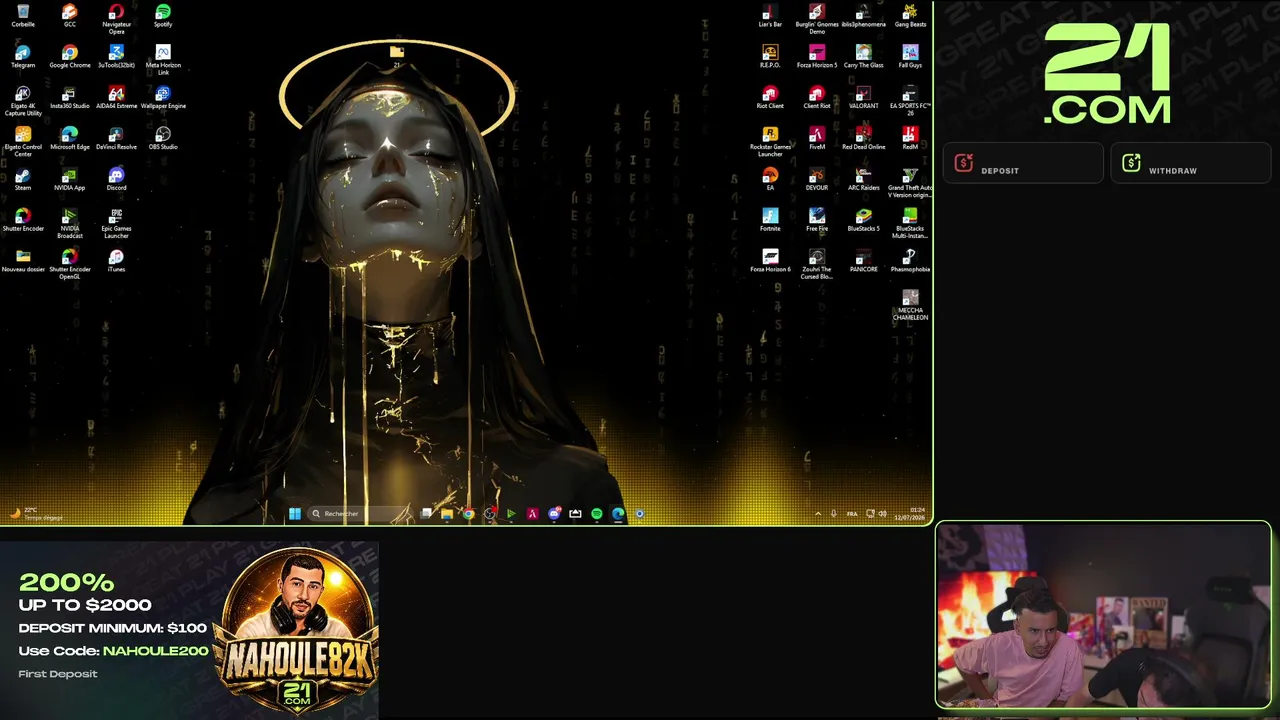Select the Carry The Glass icon
The width and height of the screenshot is (1280, 720).
(x=864, y=57)
